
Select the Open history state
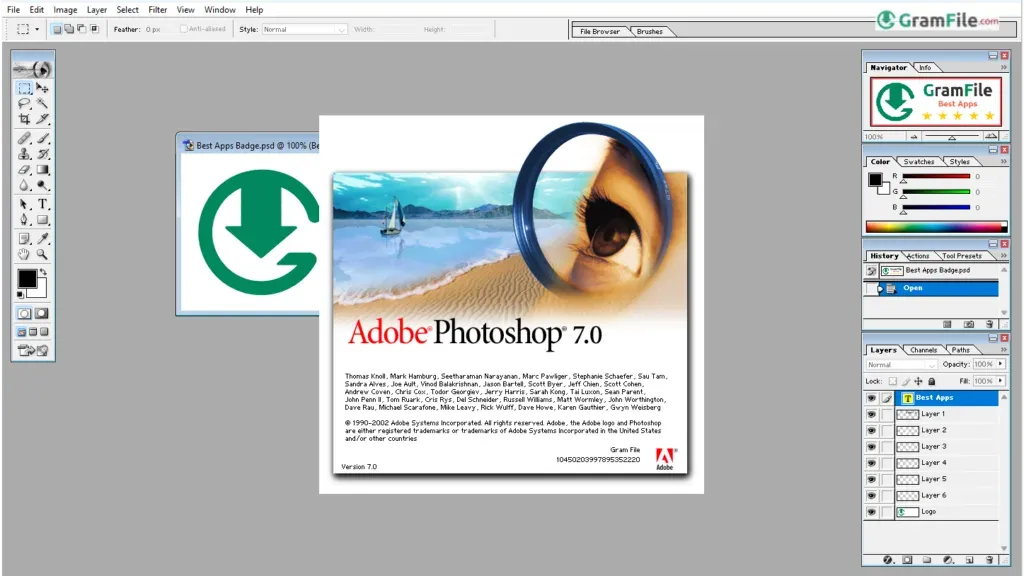[x=931, y=288]
